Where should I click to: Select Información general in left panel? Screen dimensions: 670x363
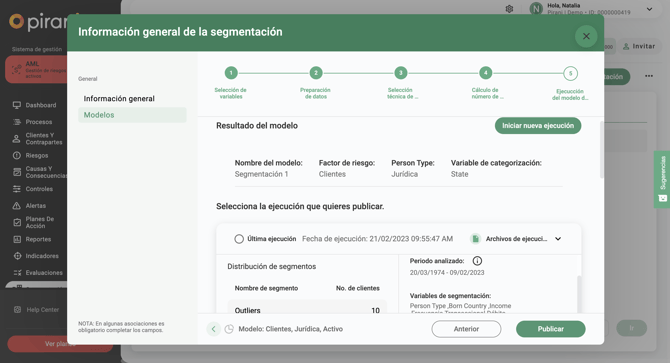coord(119,99)
